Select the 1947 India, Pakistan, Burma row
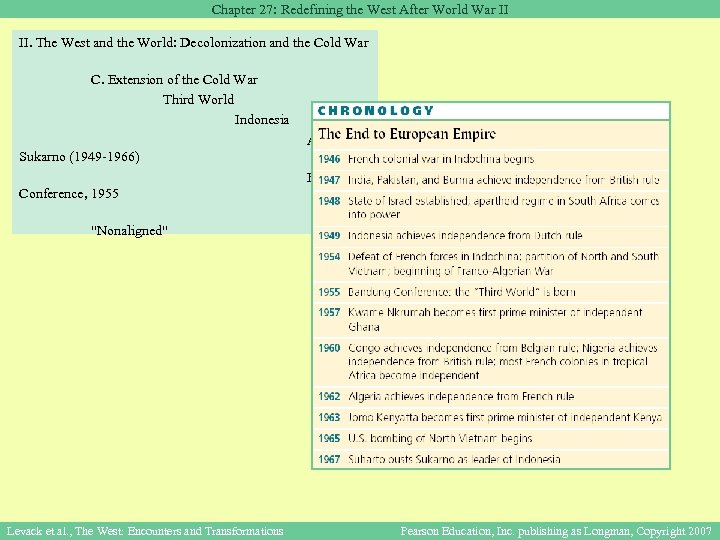 click(490, 180)
